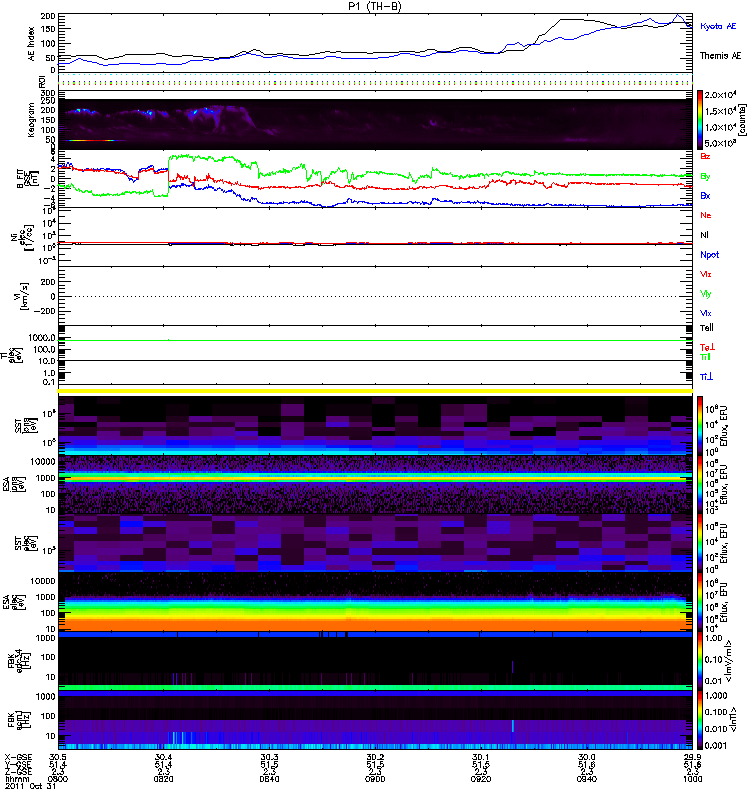This screenshot has height=800, width=750.
Task: Click the blue Bx legend label
Action: pyautogui.click(x=706, y=196)
